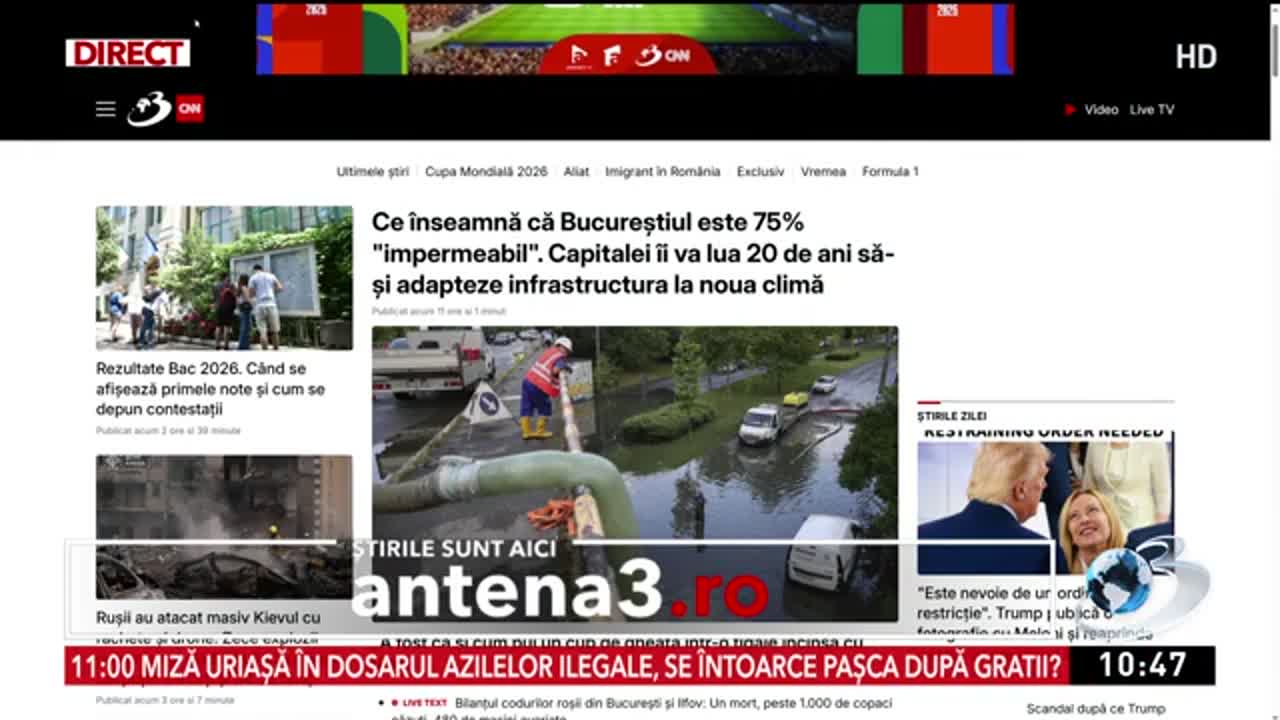Open the Cupa Mondială 2026 section
This screenshot has width=1280, height=720.
coord(486,171)
